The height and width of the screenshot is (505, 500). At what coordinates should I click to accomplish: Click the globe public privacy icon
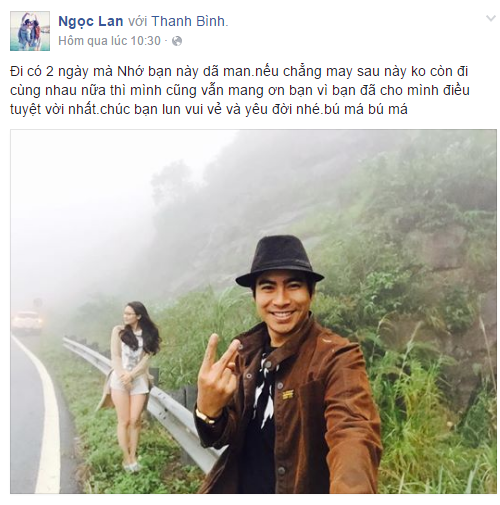pos(177,41)
